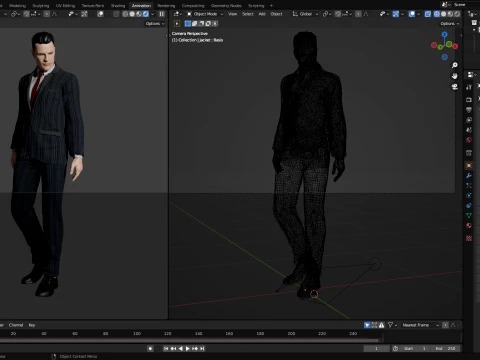The image size is (480, 360).
Task: Toggle proportional editing in right viewport
Action: coord(358,14)
